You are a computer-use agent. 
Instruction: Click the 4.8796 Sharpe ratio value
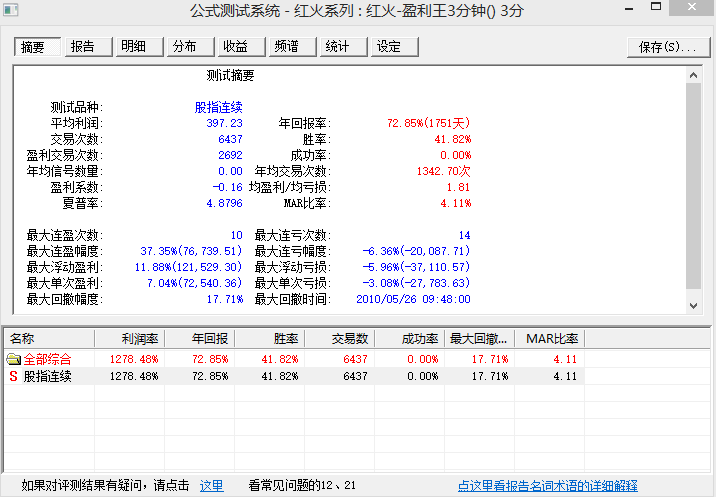224,203
